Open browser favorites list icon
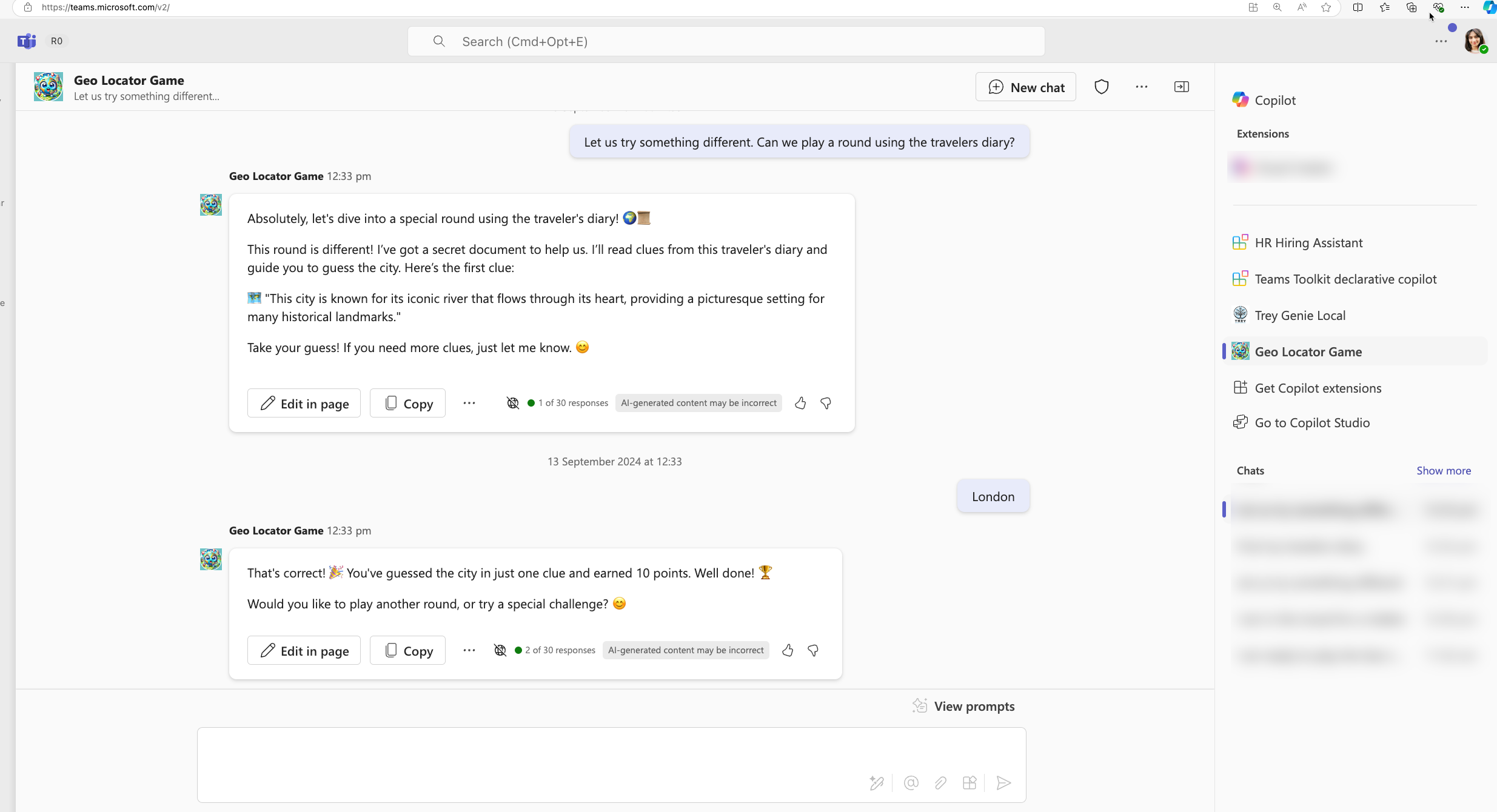 coord(1385,7)
